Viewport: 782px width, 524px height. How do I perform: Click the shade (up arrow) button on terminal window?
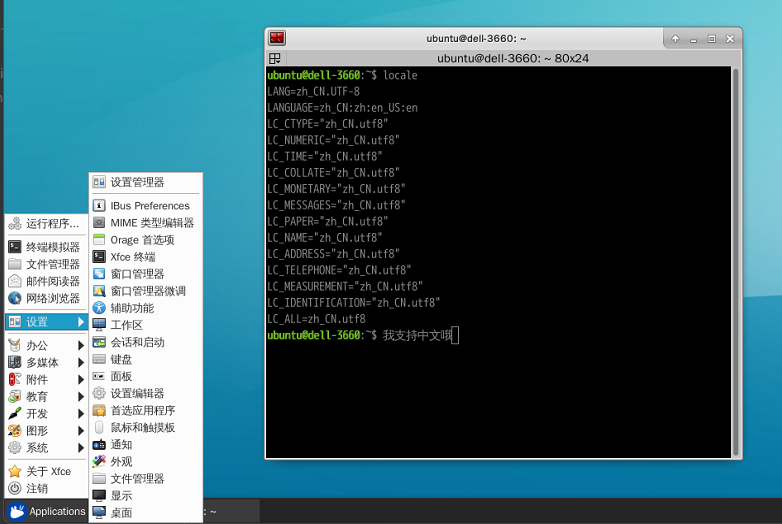tap(675, 38)
